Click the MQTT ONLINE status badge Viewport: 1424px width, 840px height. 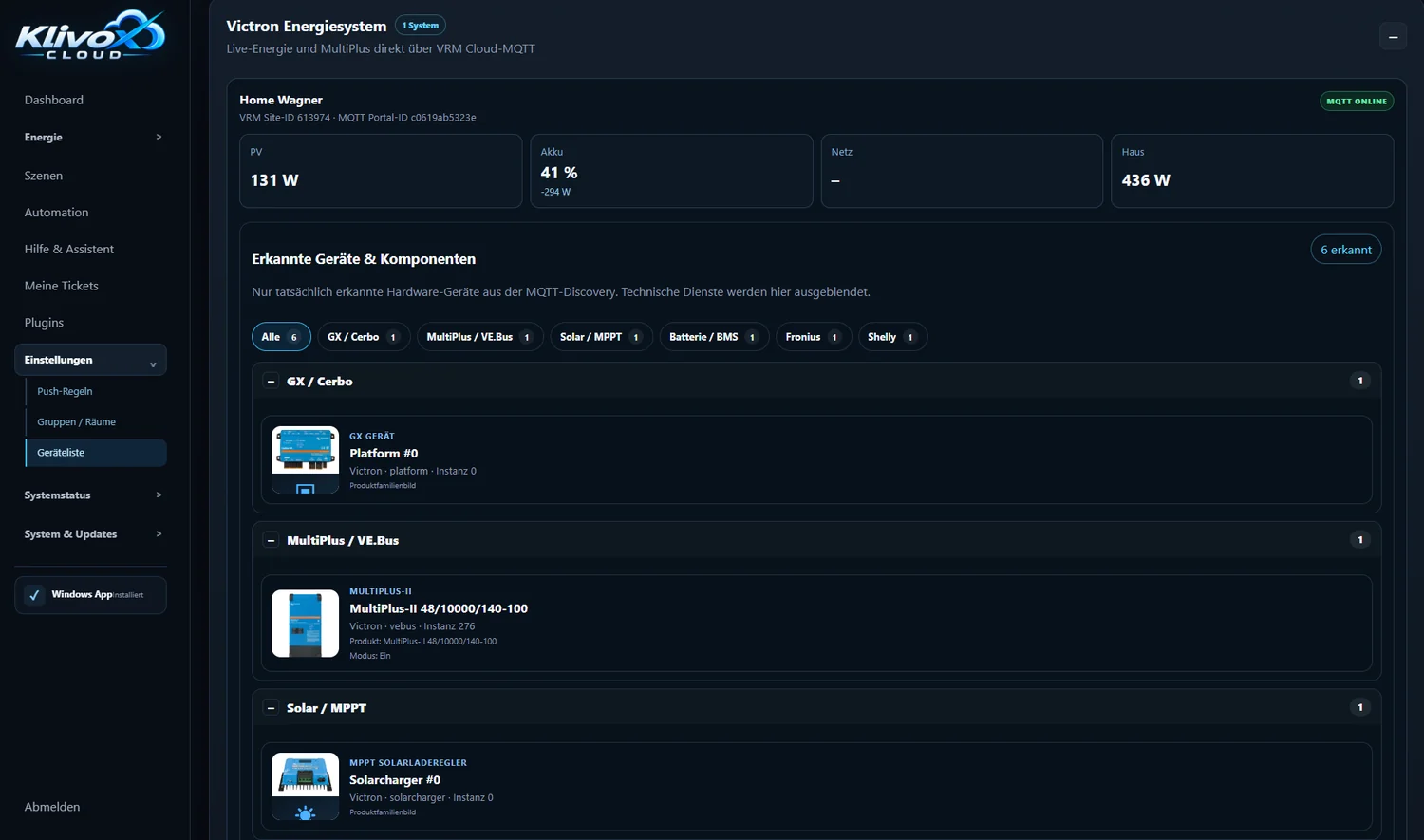tap(1357, 101)
